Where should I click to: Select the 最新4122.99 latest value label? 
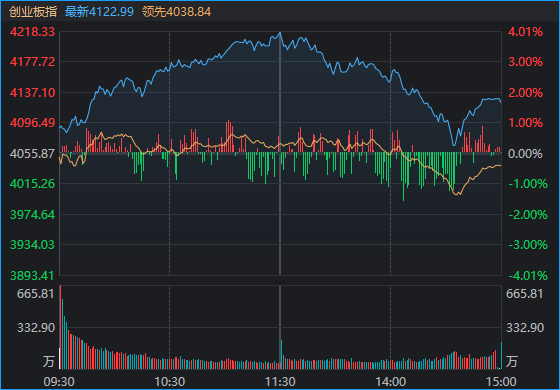pos(99,12)
